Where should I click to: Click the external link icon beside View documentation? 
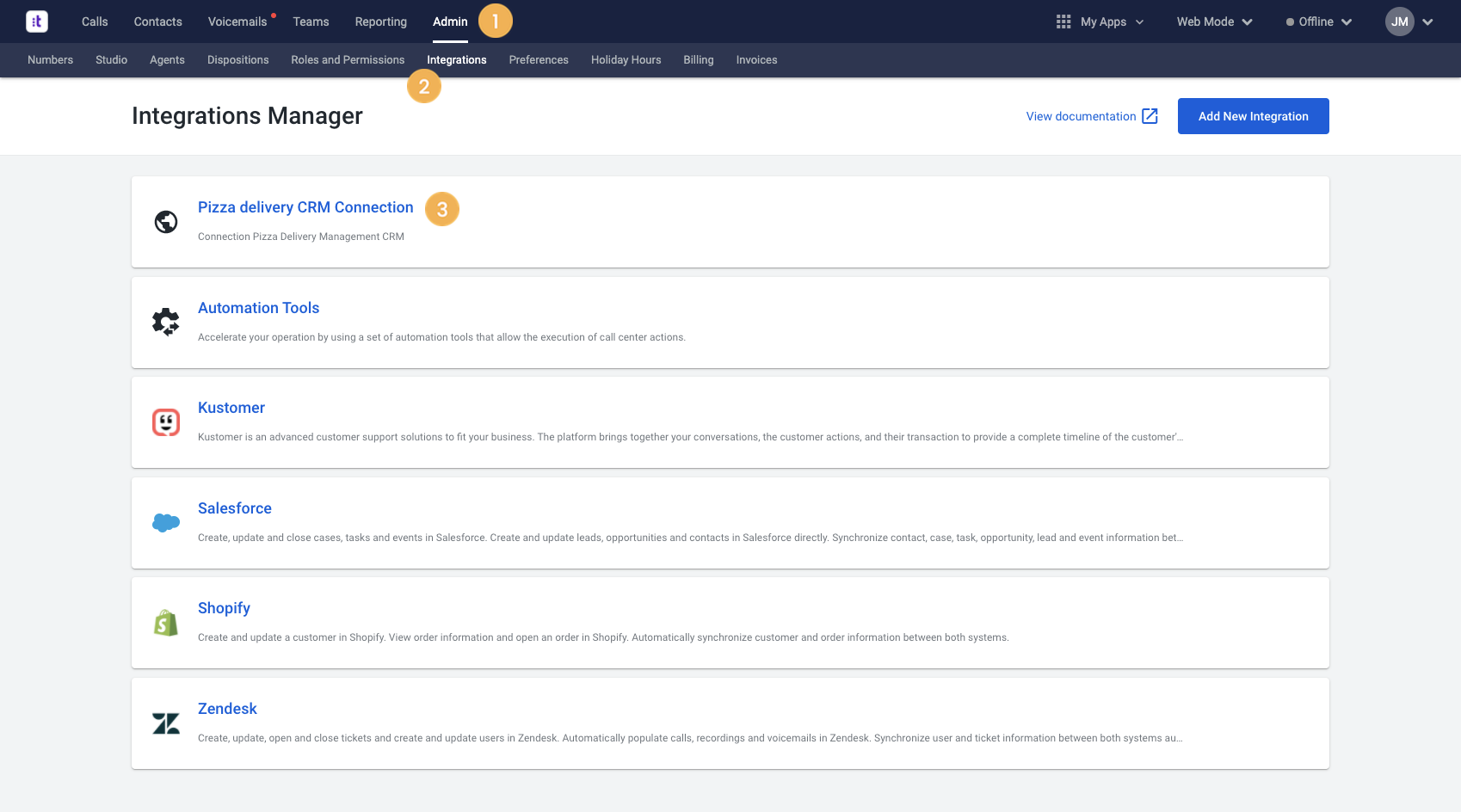click(x=1150, y=116)
